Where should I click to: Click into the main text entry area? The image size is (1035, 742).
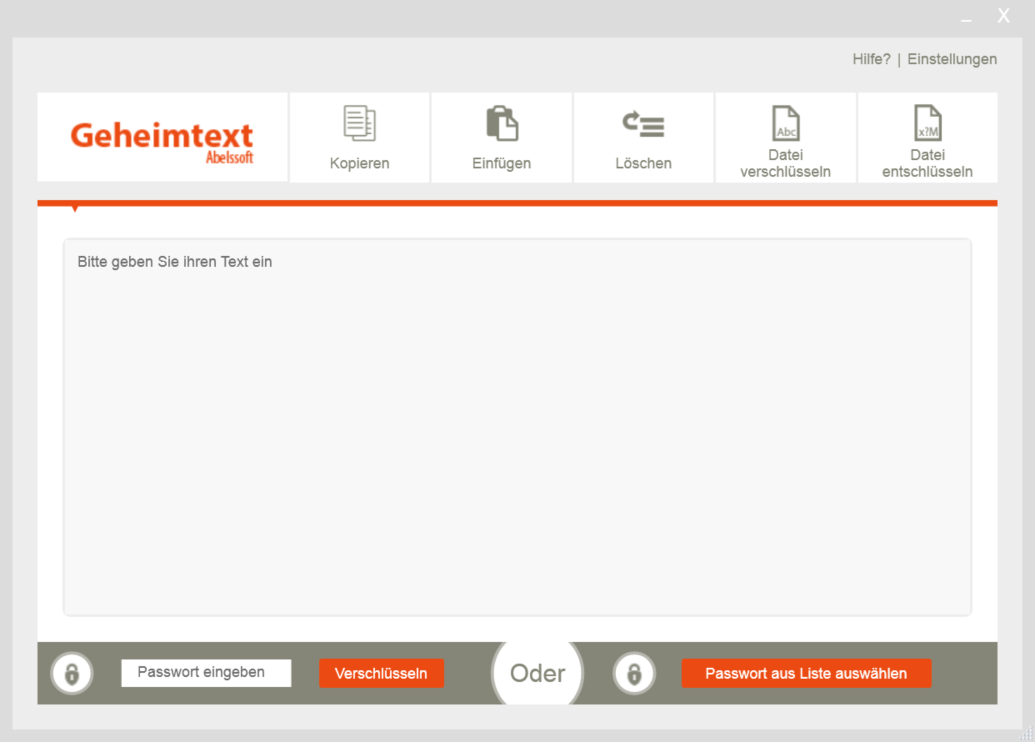pyautogui.click(x=517, y=430)
